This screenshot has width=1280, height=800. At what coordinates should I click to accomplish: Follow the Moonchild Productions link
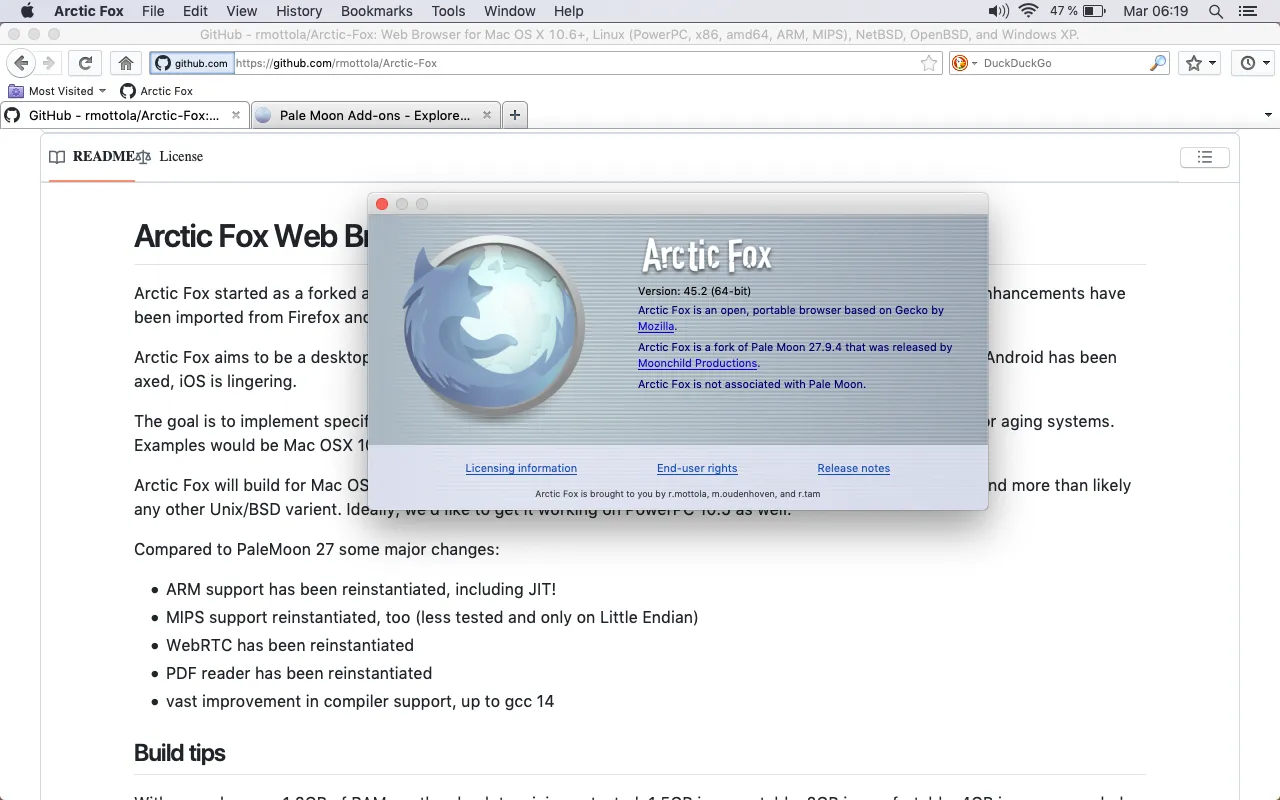(697, 363)
